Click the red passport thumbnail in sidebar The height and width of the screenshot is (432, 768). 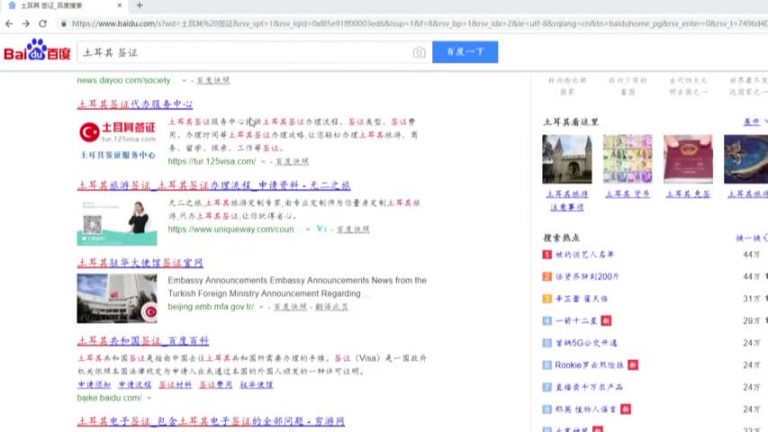pyautogui.click(x=688, y=159)
